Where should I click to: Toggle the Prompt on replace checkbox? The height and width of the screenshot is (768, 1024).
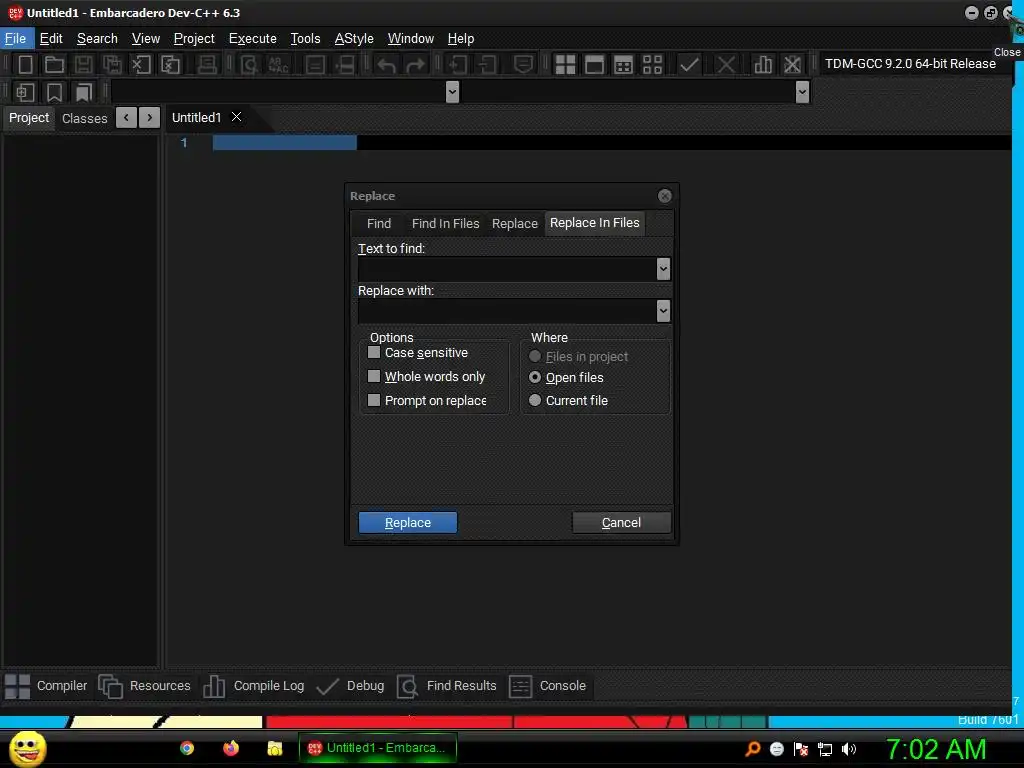point(374,400)
